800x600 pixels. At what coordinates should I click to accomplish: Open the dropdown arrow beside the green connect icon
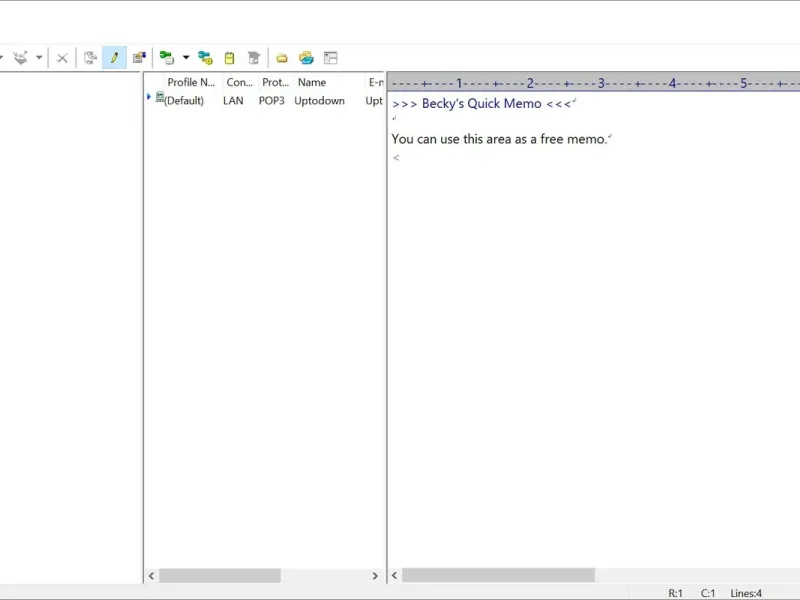pos(186,58)
